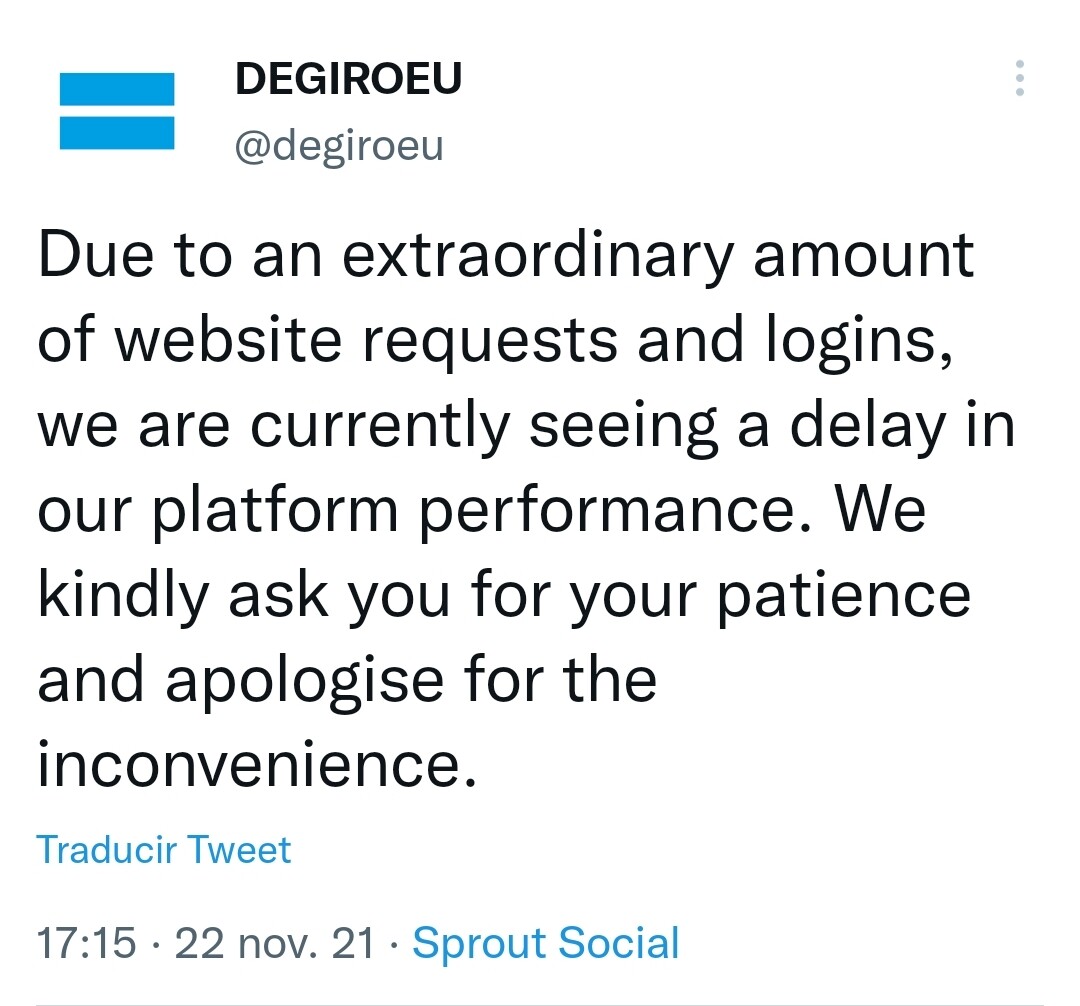Click the word 'delay' in the tweet

pos(868,428)
